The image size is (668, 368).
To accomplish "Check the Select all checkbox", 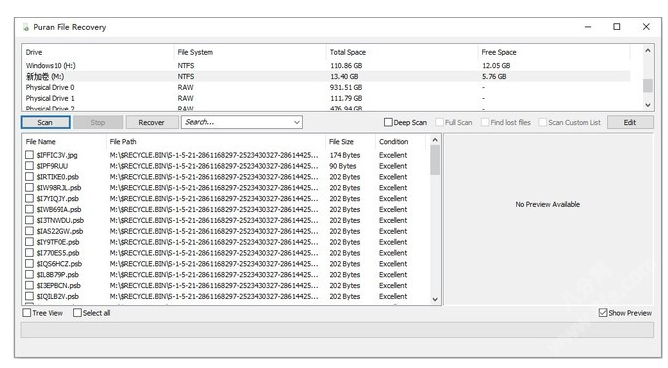I will tap(77, 313).
